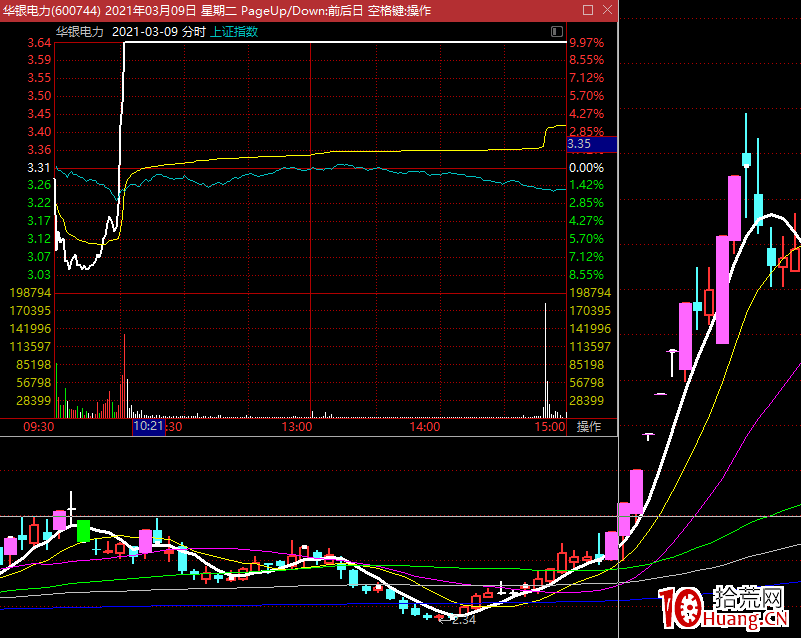
Task: Click the 13:00 label on the time axis
Action: click(297, 427)
